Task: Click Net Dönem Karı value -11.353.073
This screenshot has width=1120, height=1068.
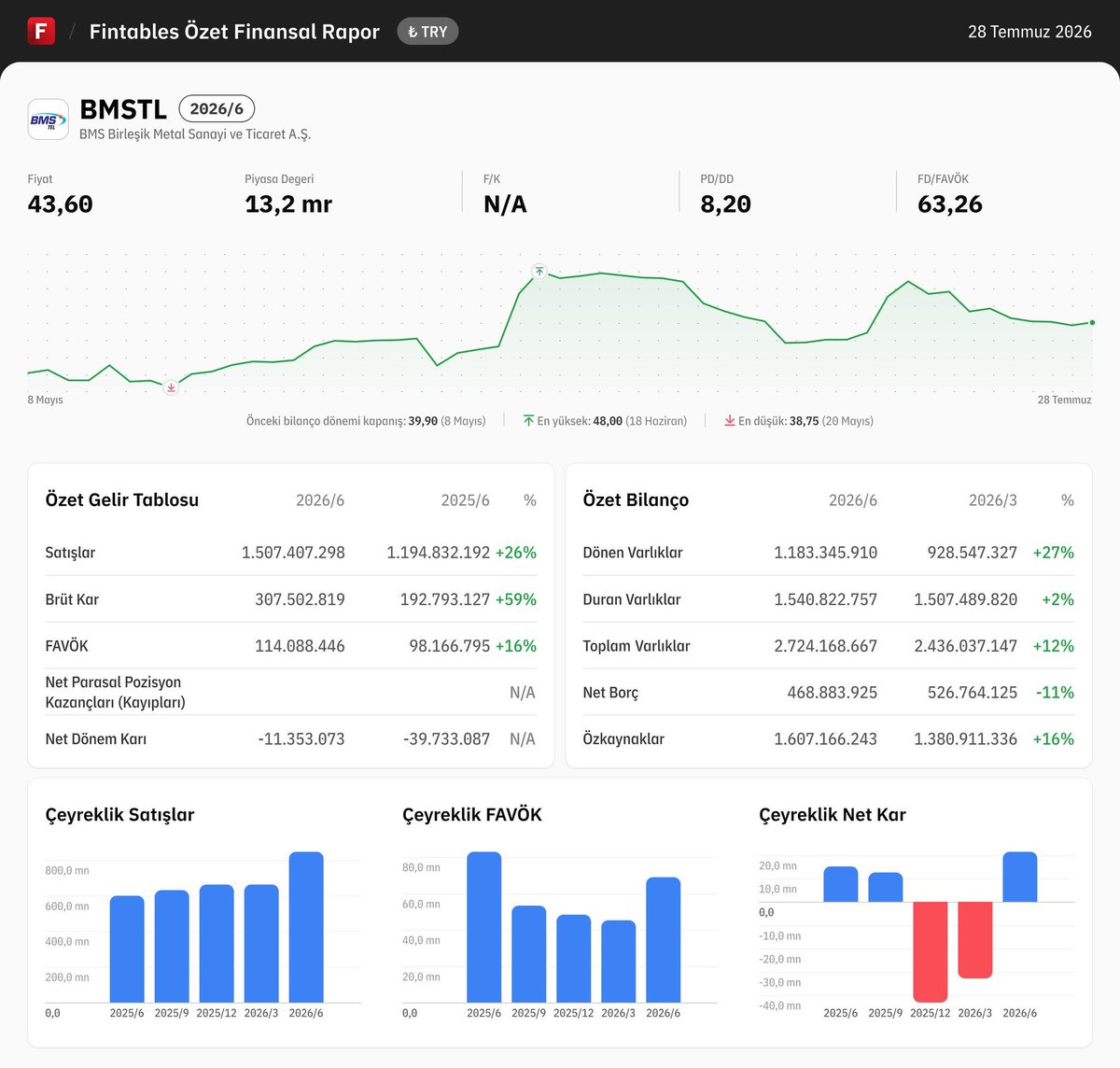Action: pyautogui.click(x=301, y=739)
